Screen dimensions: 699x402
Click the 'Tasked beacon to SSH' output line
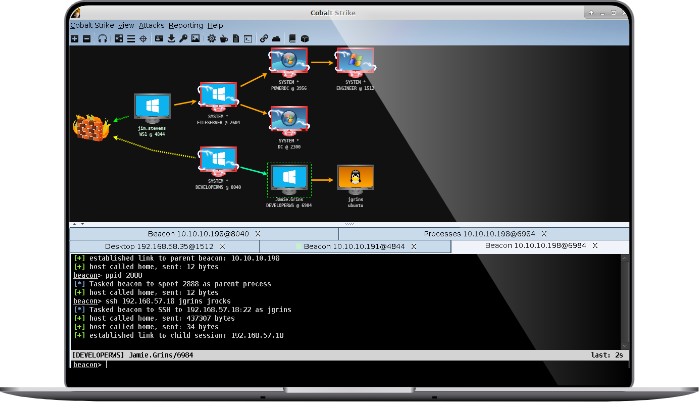[x=182, y=309]
